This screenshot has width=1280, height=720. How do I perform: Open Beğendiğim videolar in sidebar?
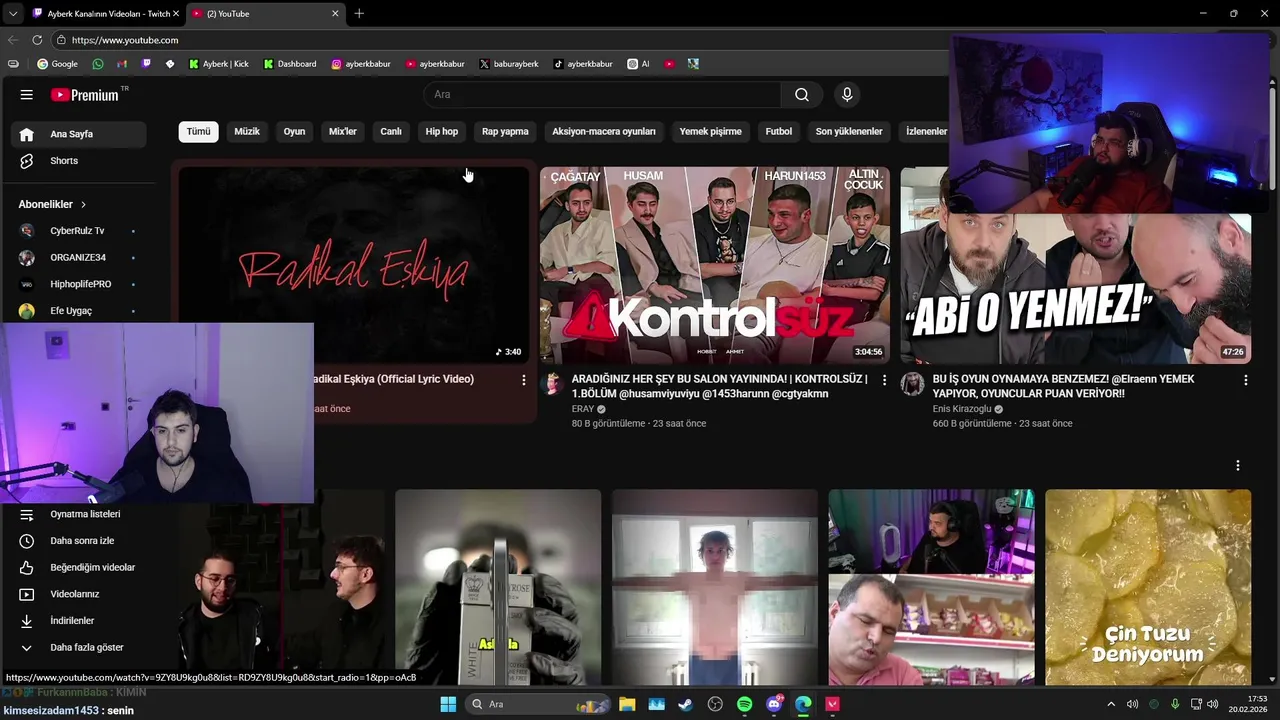coord(79,567)
